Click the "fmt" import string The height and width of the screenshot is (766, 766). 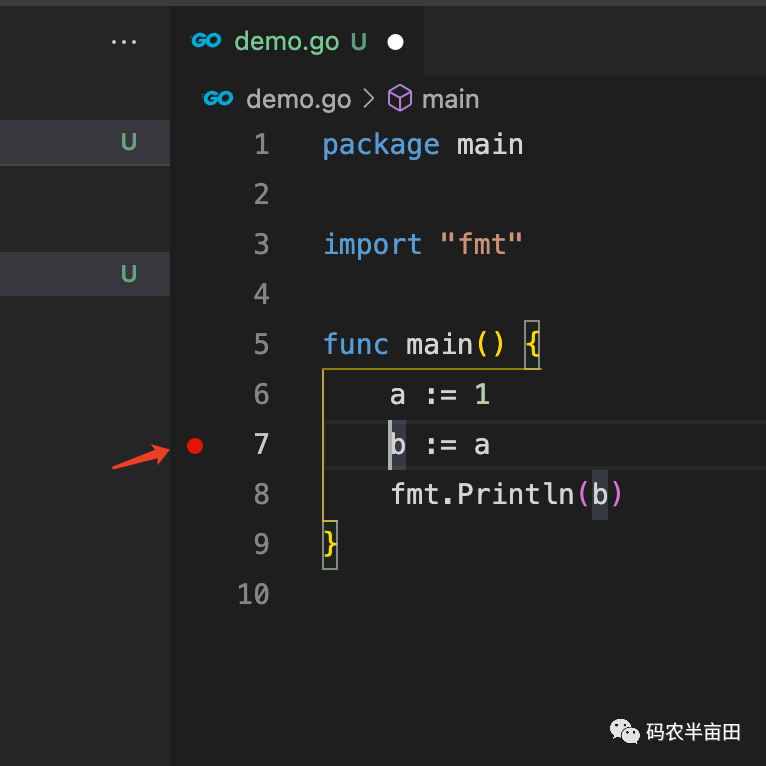[481, 245]
